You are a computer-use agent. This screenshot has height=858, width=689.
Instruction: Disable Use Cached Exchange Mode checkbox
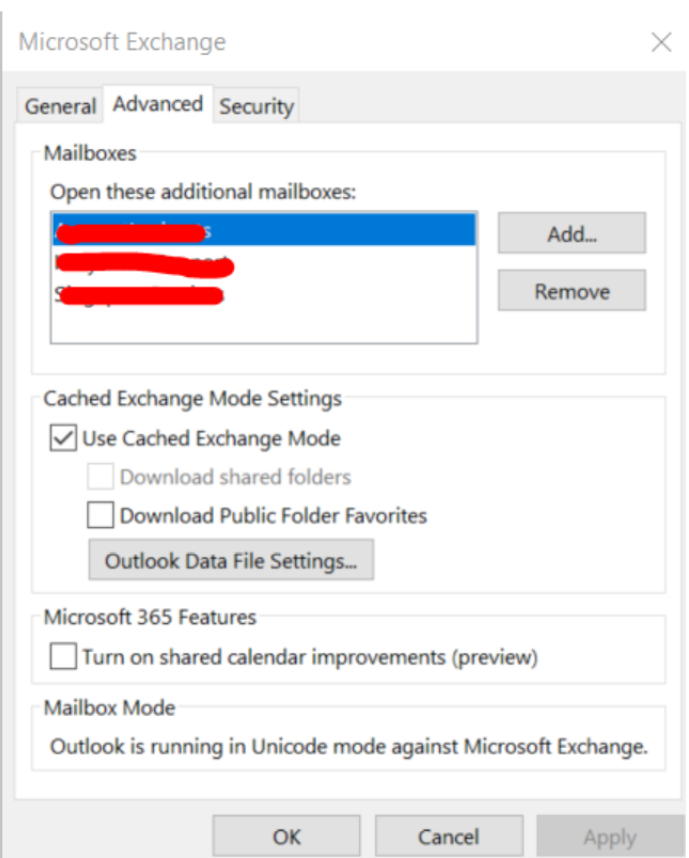tap(64, 438)
